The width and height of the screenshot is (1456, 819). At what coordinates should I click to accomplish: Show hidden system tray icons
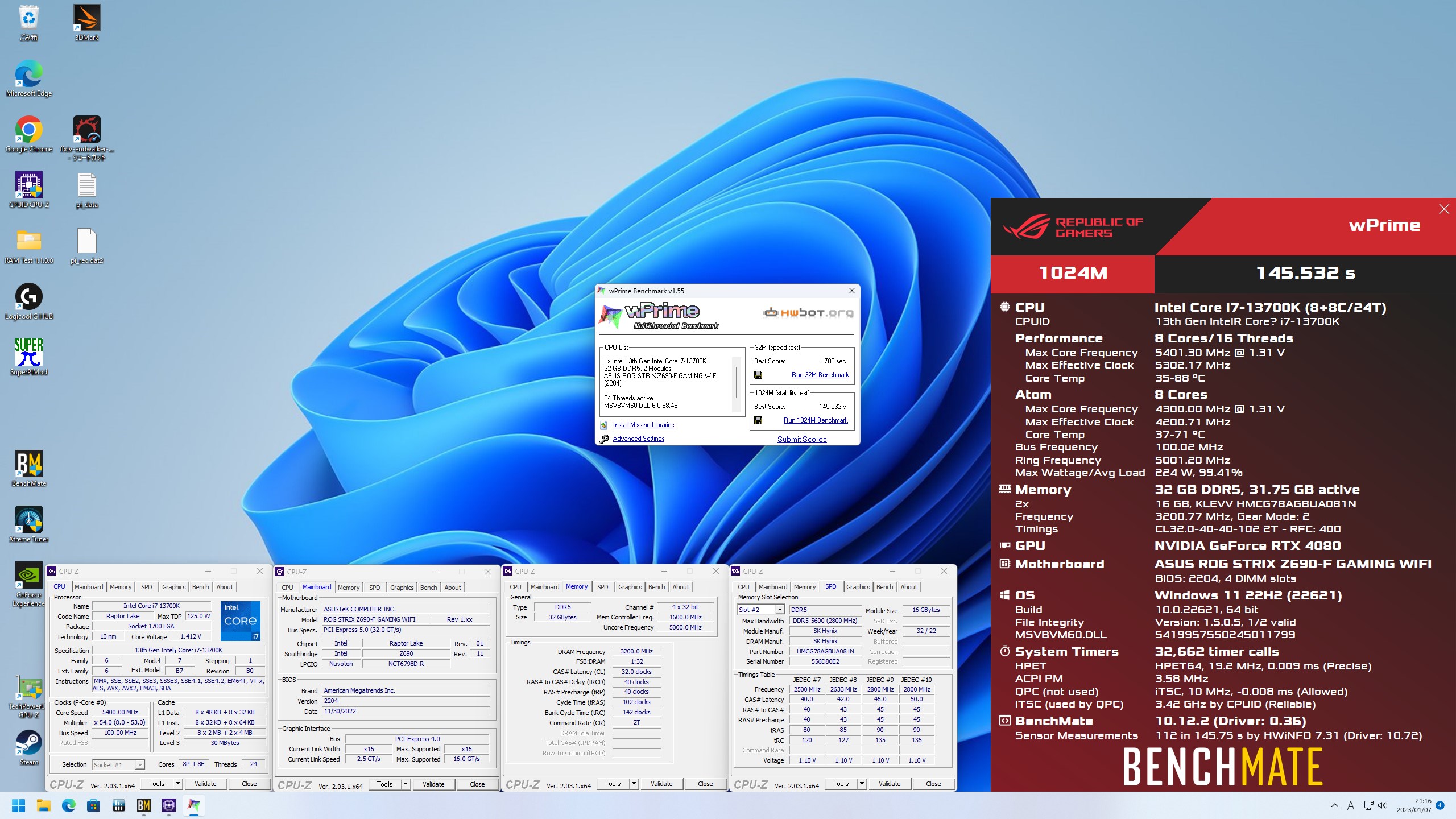(1334, 805)
